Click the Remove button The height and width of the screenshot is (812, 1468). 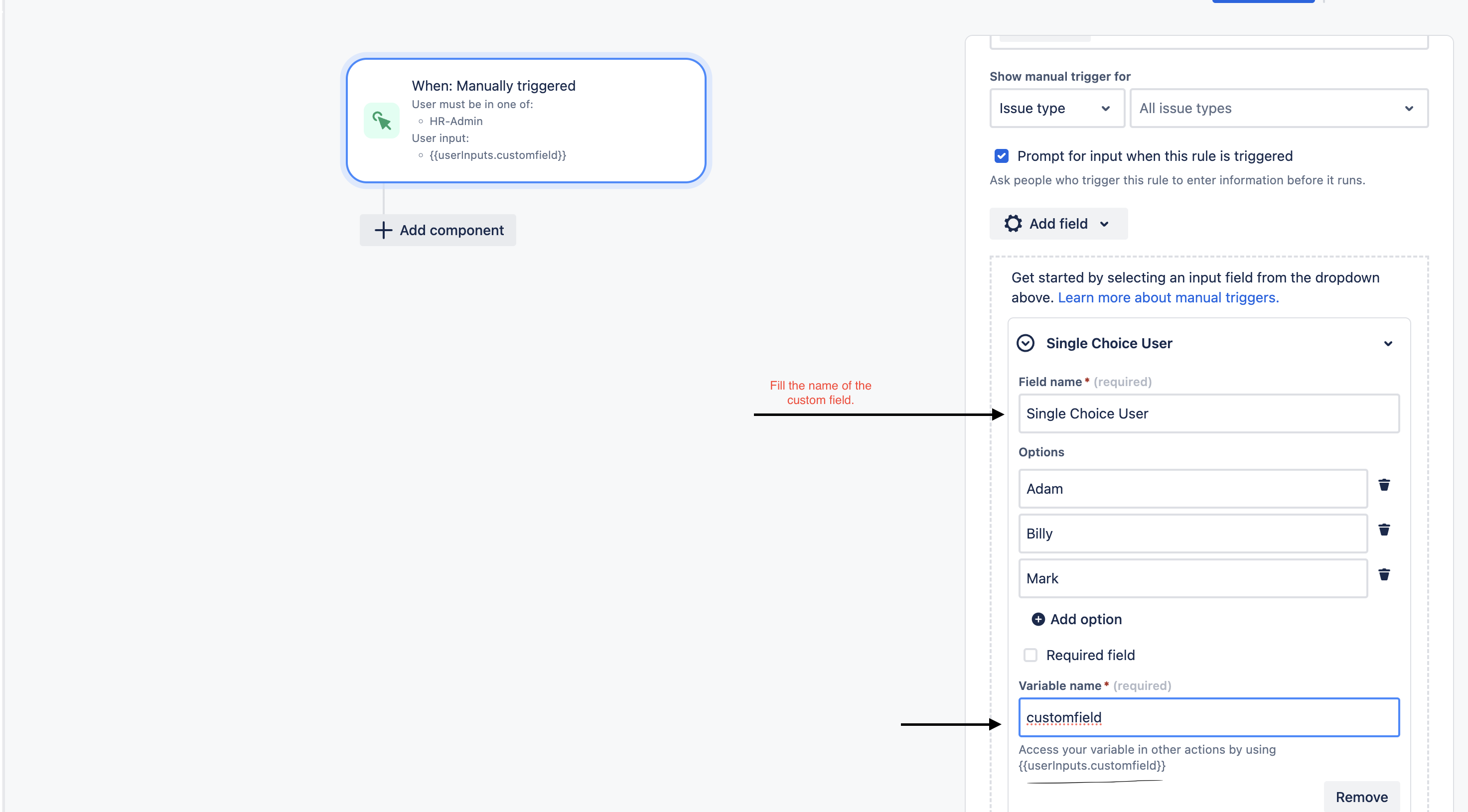tap(1361, 797)
